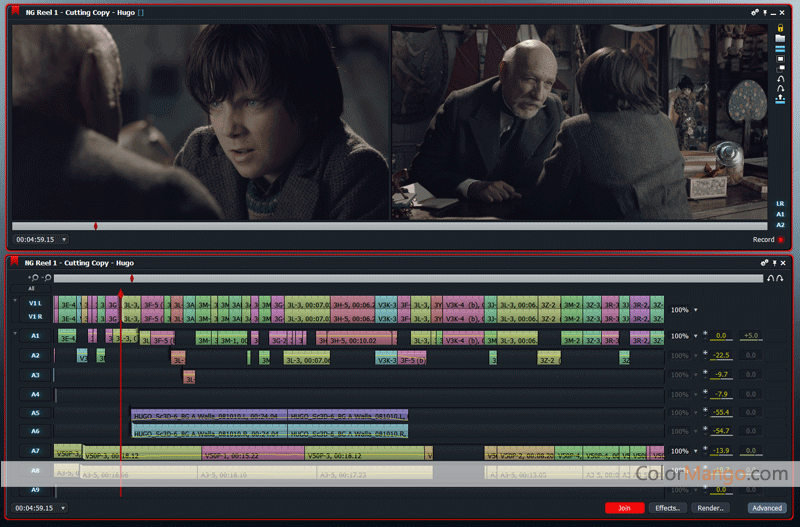Open viewer timecode 00:04:59.15 dropdown
800x527 pixels.
pyautogui.click(x=64, y=239)
